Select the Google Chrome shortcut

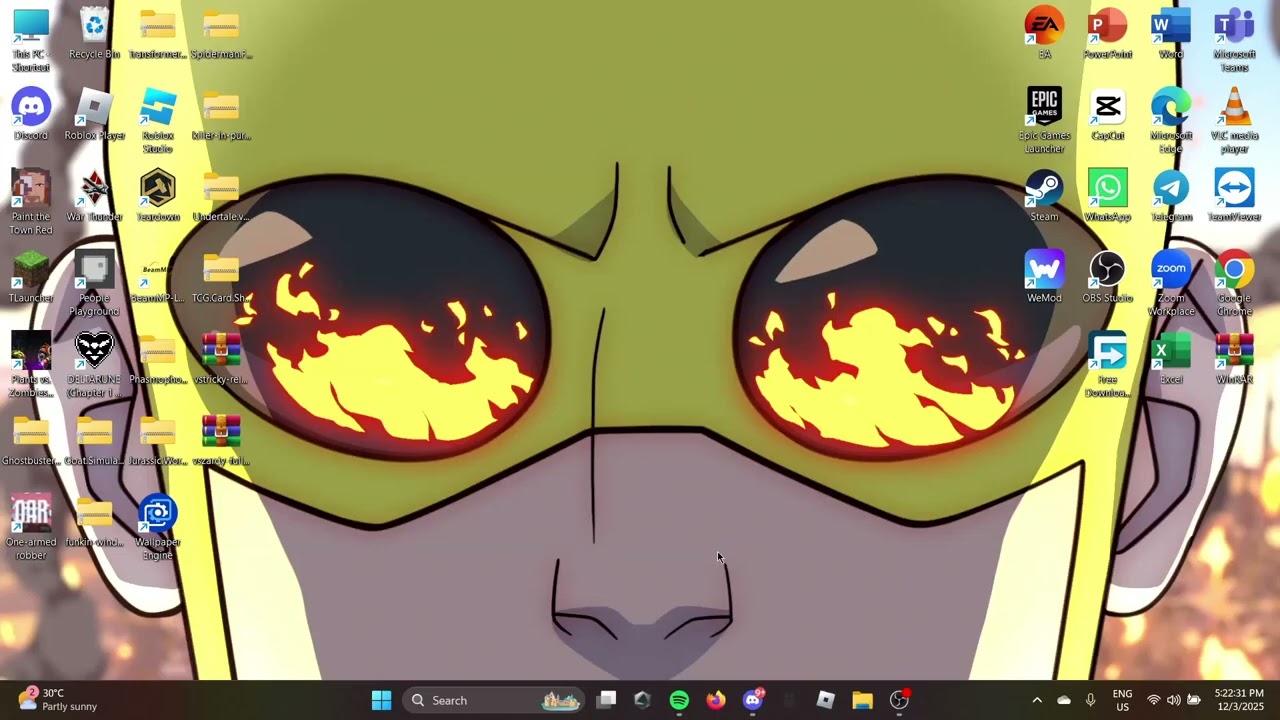point(1234,284)
